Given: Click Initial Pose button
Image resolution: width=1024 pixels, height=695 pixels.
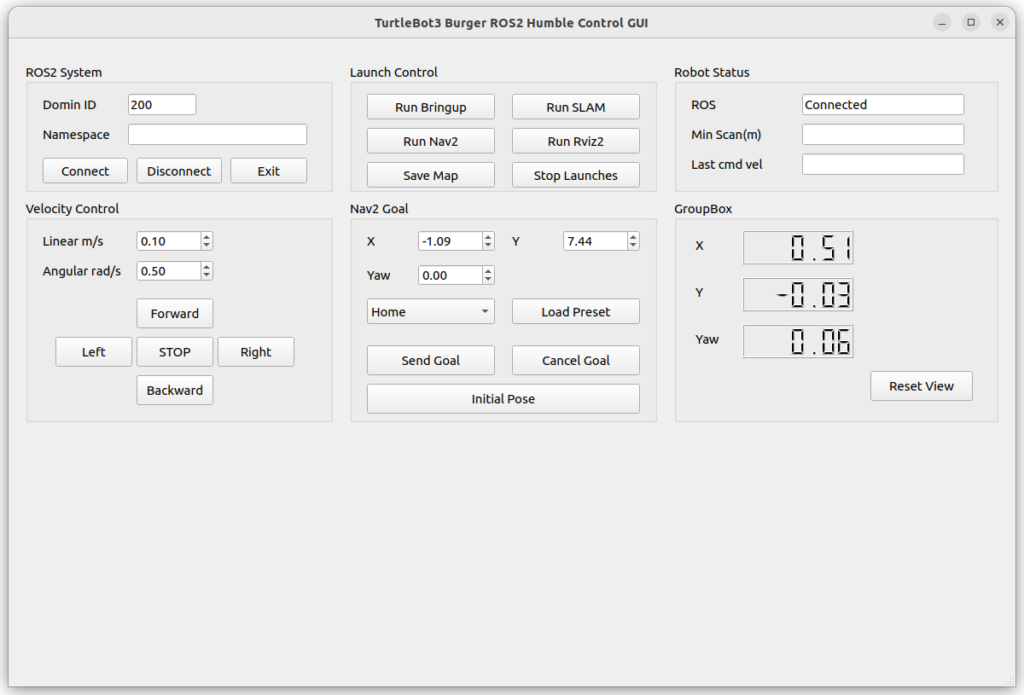Looking at the screenshot, I should tap(503, 398).
